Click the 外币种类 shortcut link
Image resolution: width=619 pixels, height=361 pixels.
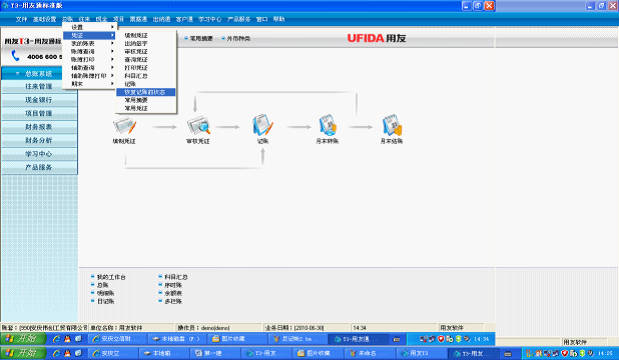(238, 38)
